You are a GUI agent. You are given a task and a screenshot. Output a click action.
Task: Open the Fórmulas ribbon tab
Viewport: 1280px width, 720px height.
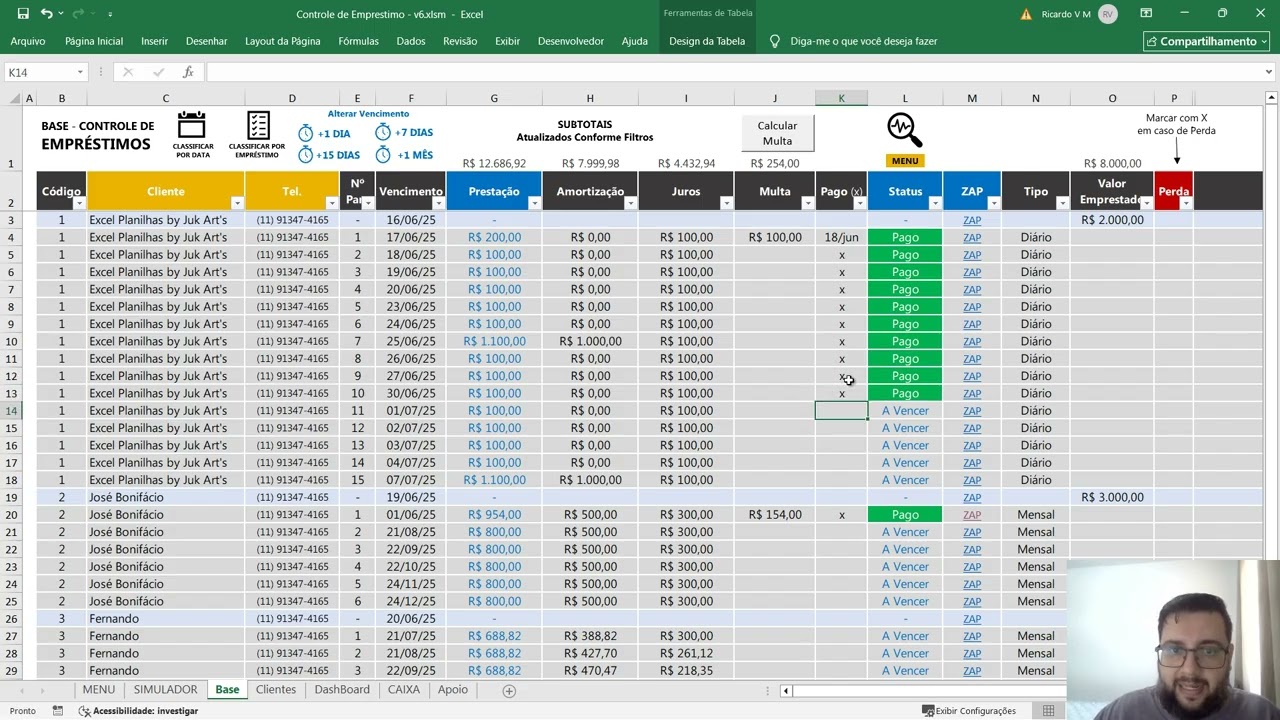coord(358,41)
